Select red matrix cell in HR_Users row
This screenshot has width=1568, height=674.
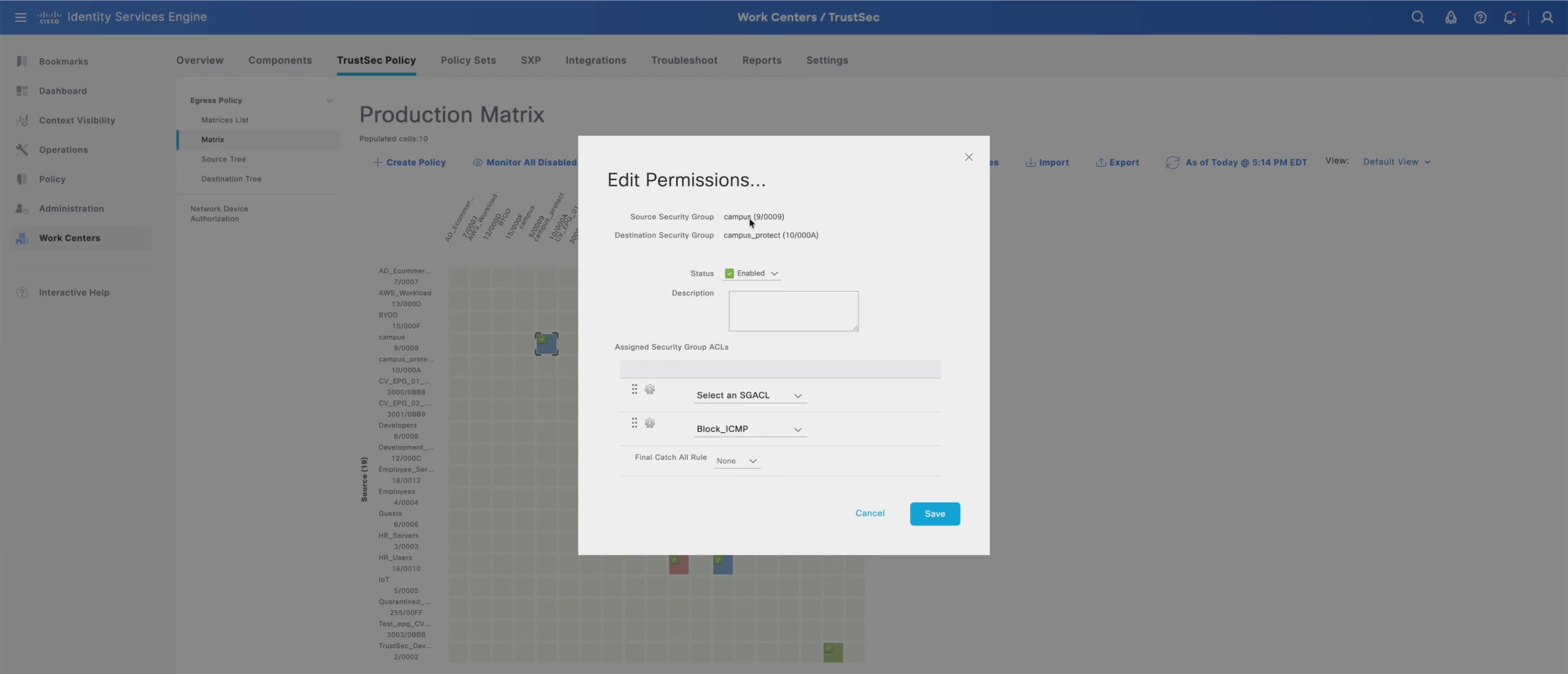pyautogui.click(x=679, y=564)
